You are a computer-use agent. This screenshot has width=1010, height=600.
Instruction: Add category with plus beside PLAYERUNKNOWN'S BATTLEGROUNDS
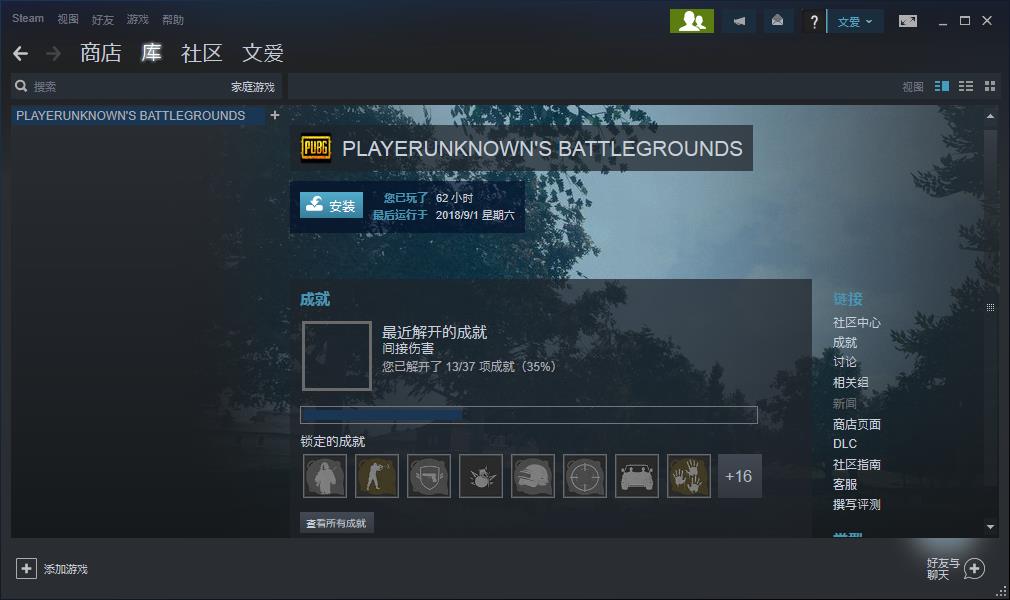(275, 115)
